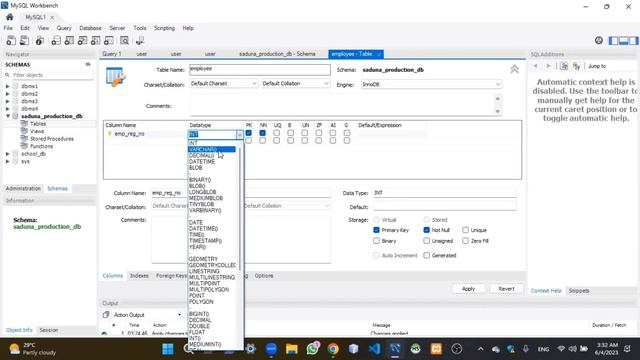The image size is (640, 360).
Task: Open the Action Output dropdown
Action: point(179,315)
